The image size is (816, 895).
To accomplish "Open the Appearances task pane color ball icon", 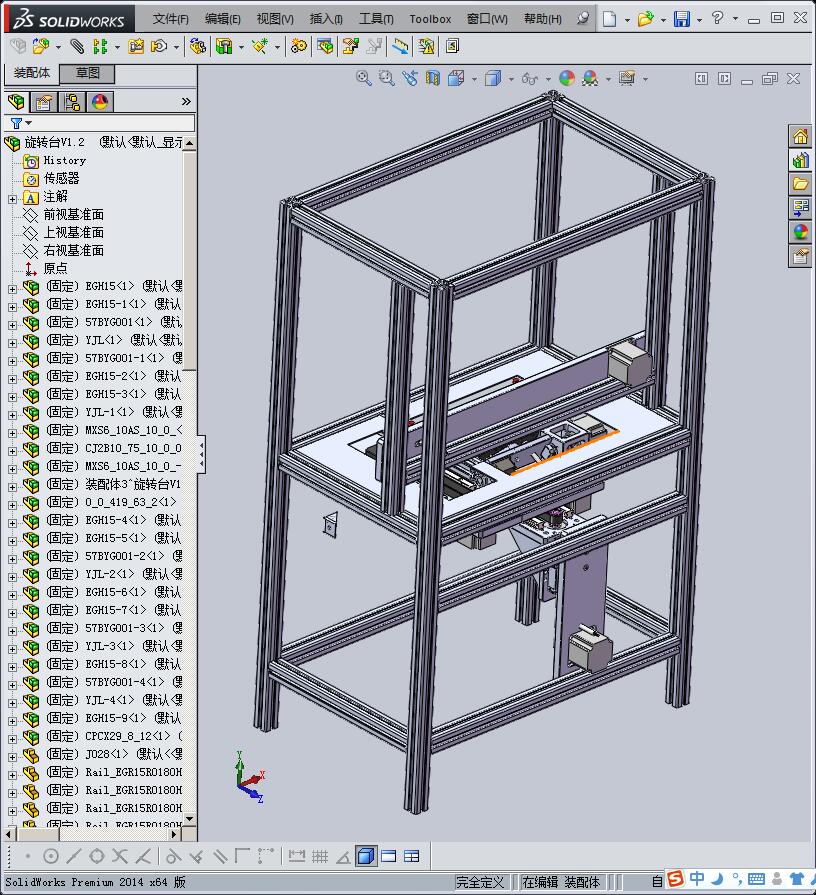I will [x=800, y=232].
